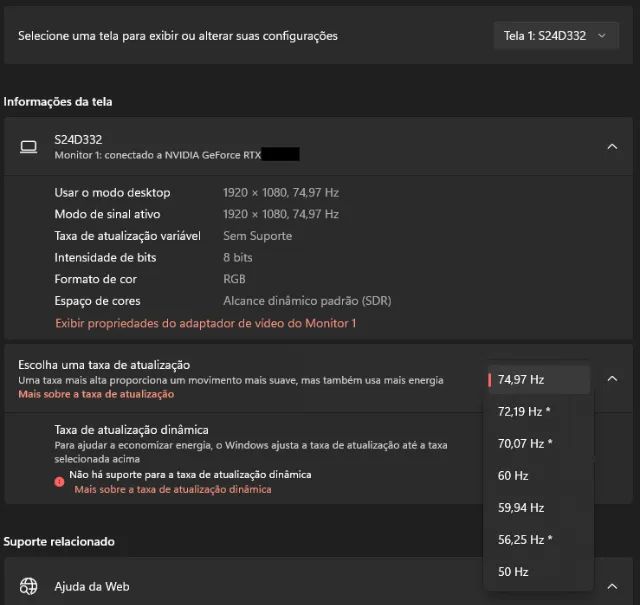The width and height of the screenshot is (640, 605).
Task: Collapse the Ajuda da Web section
Action: [x=612, y=587]
